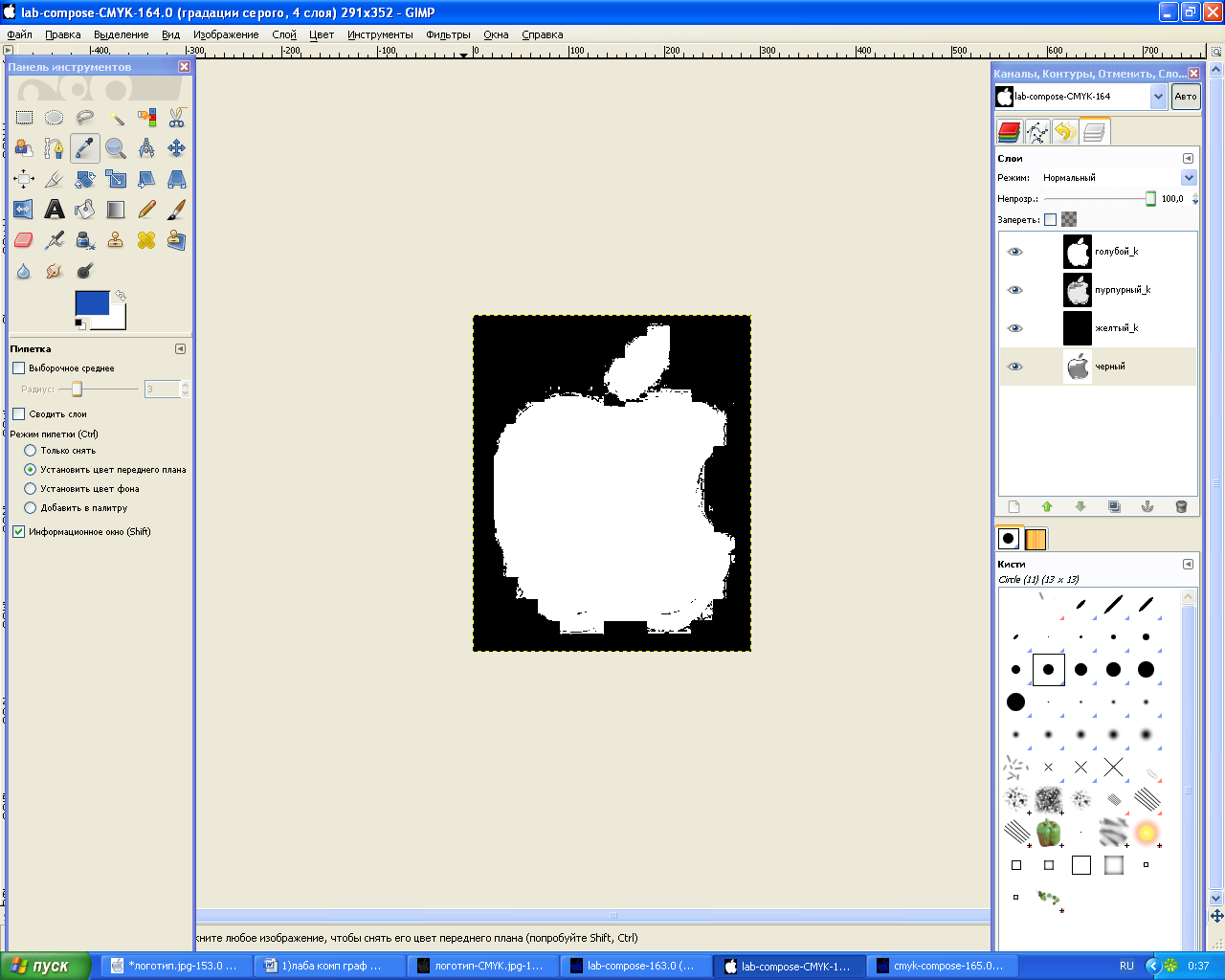
Task: Open the Слои panel menu arrow
Action: pyautogui.click(x=1188, y=158)
